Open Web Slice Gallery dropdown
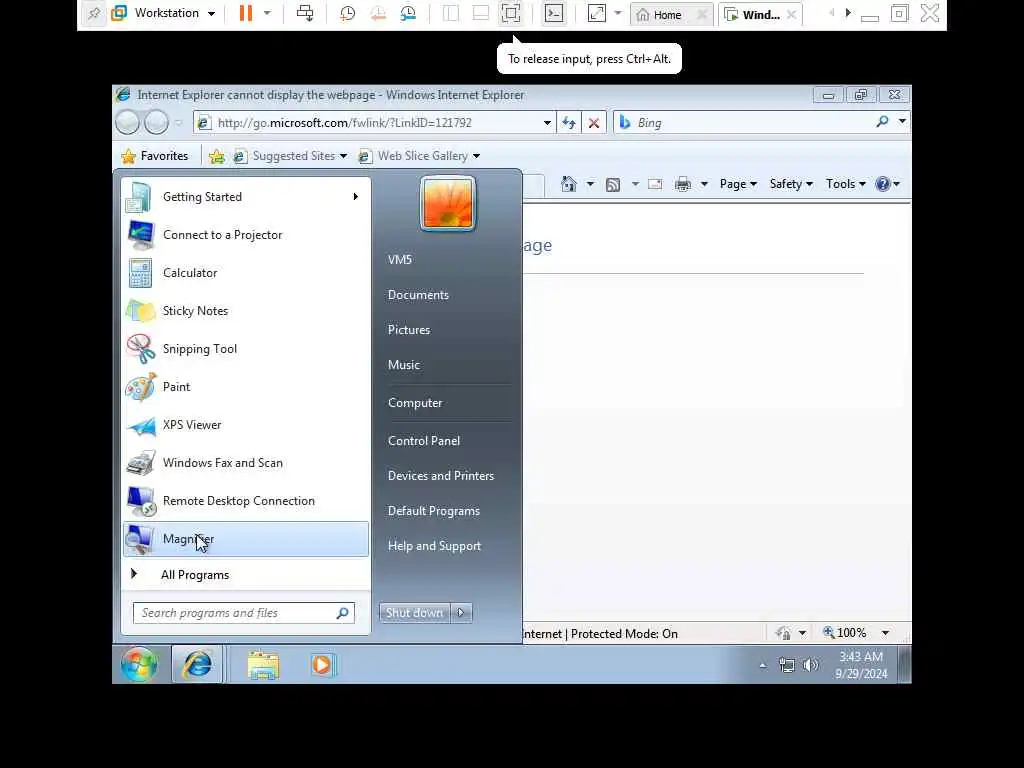Screen dimensions: 1024x768 419,156
